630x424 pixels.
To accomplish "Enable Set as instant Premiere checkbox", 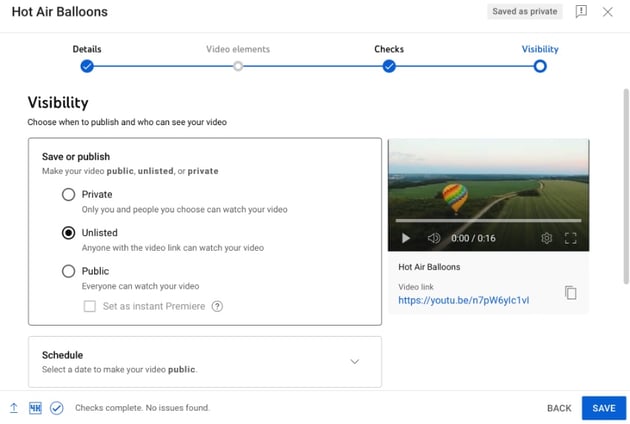I will click(x=90, y=306).
